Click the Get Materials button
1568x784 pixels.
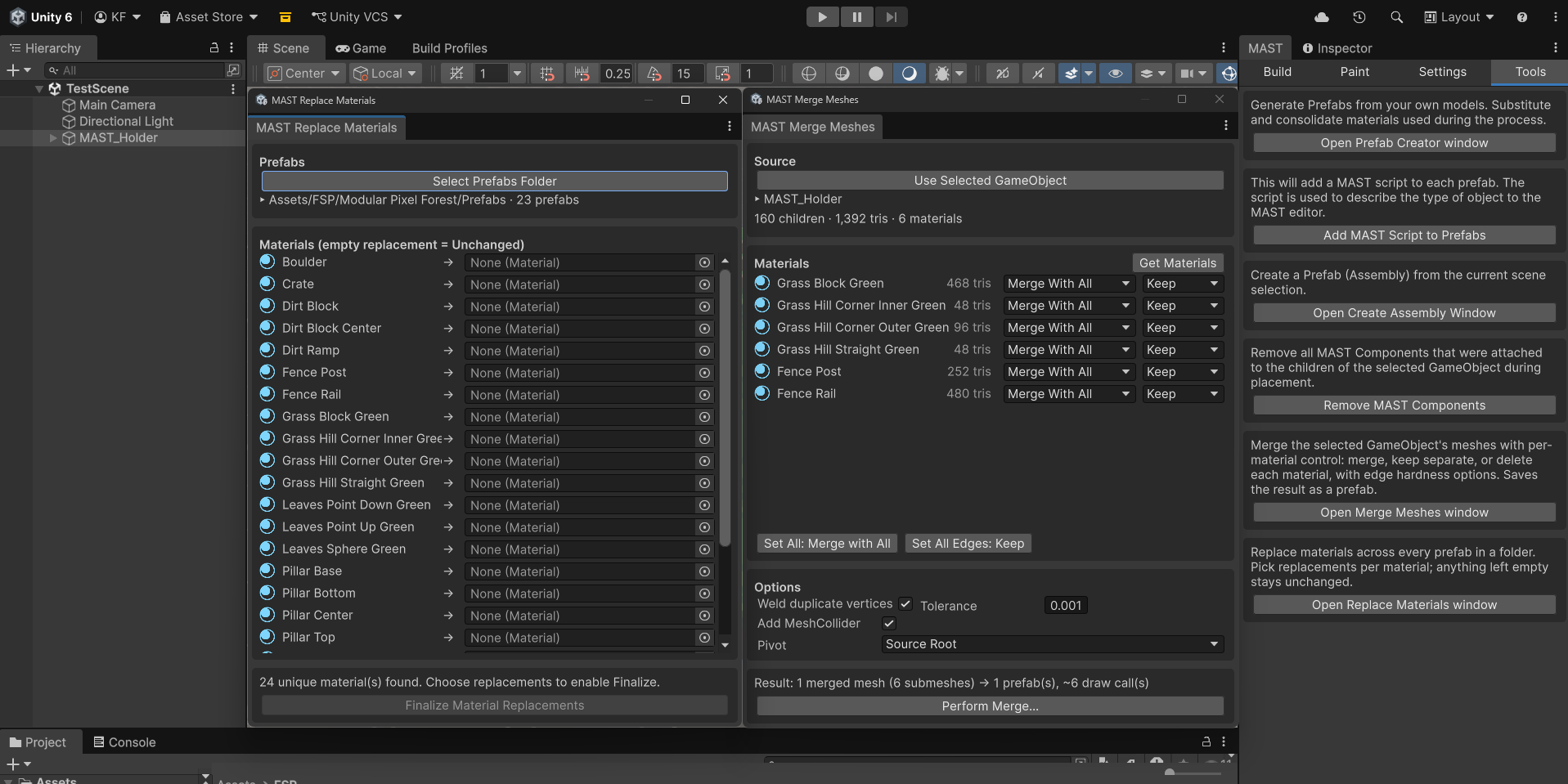(x=1178, y=263)
